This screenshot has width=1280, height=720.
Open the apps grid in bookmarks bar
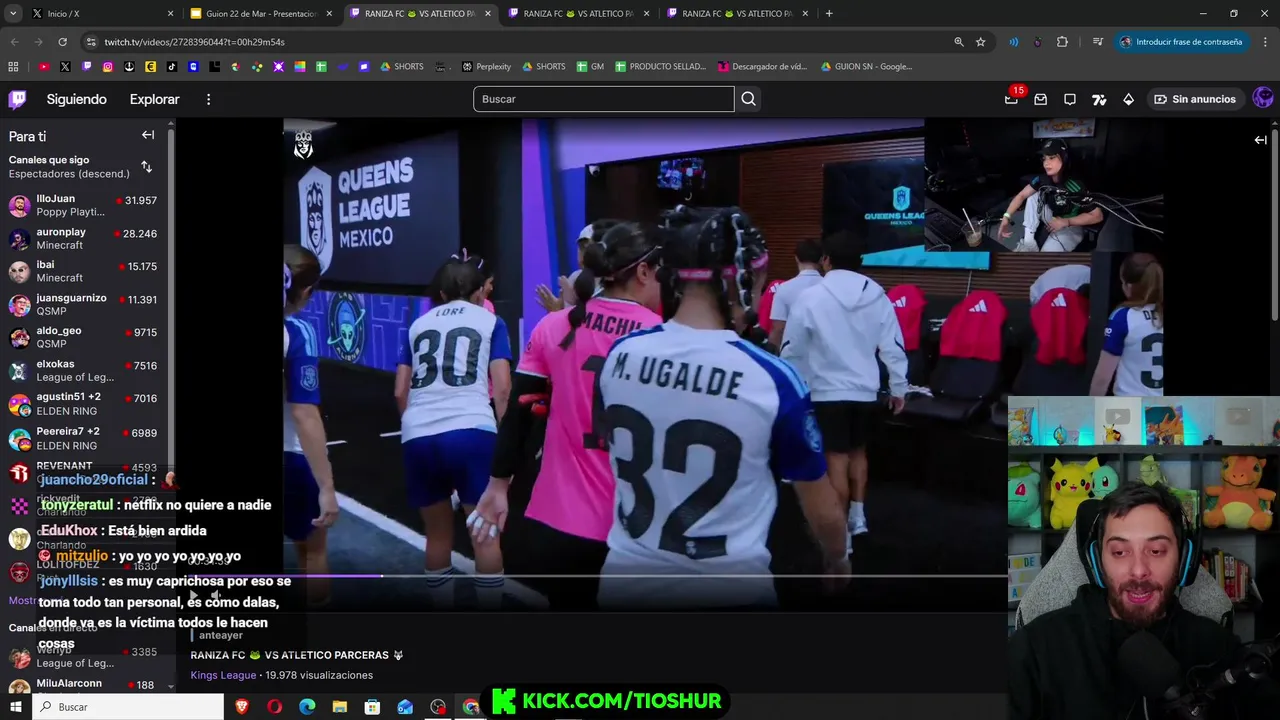[x=13, y=67]
